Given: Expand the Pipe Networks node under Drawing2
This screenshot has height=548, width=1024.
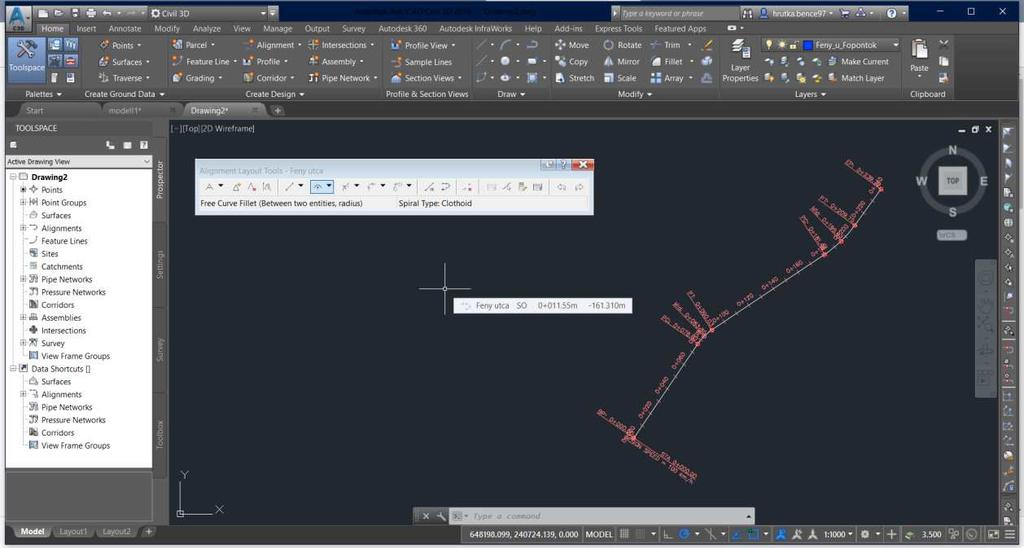Looking at the screenshot, I should coord(23,279).
